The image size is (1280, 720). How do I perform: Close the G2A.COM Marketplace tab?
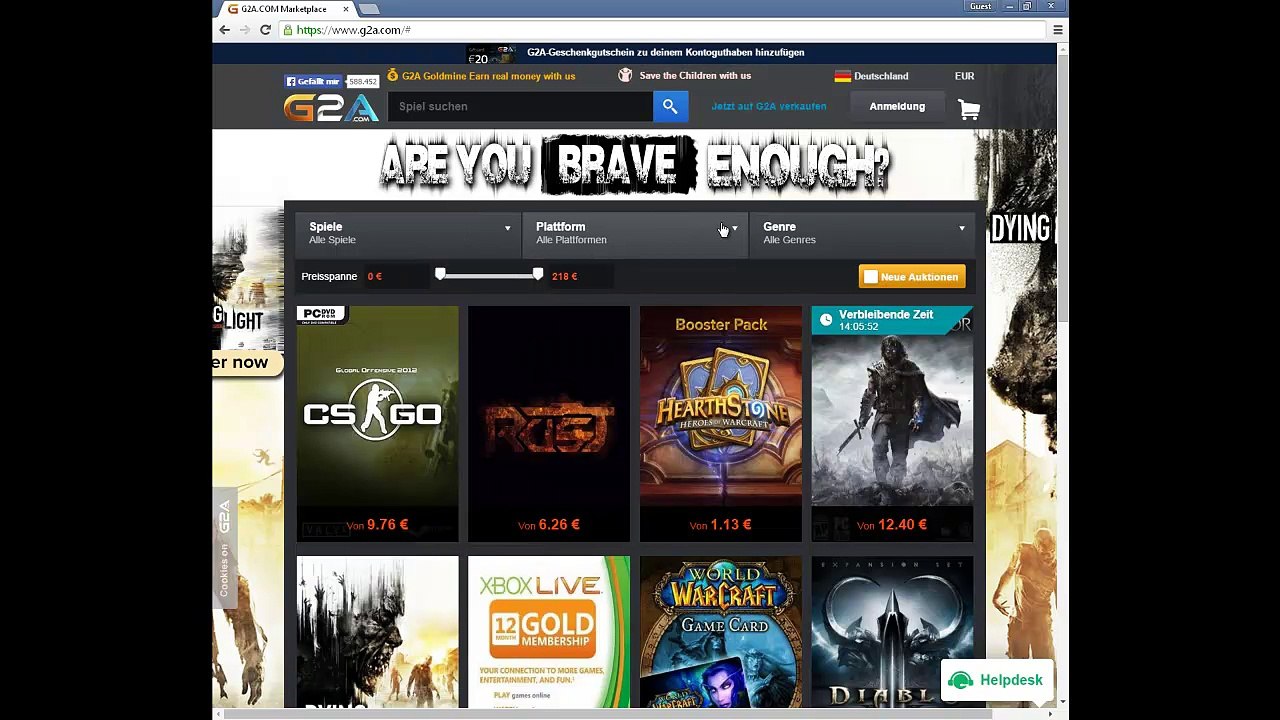tap(347, 9)
